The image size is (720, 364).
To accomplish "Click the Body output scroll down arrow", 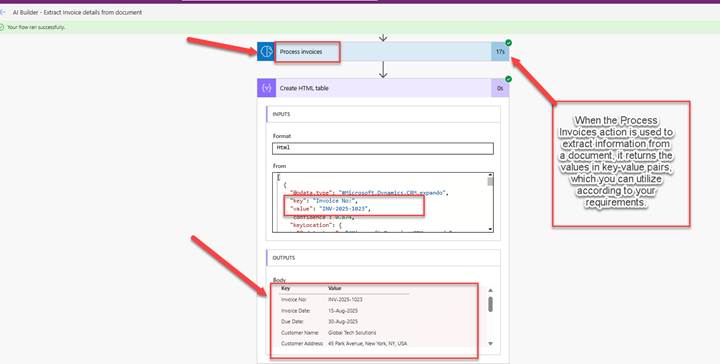I will [x=490, y=343].
